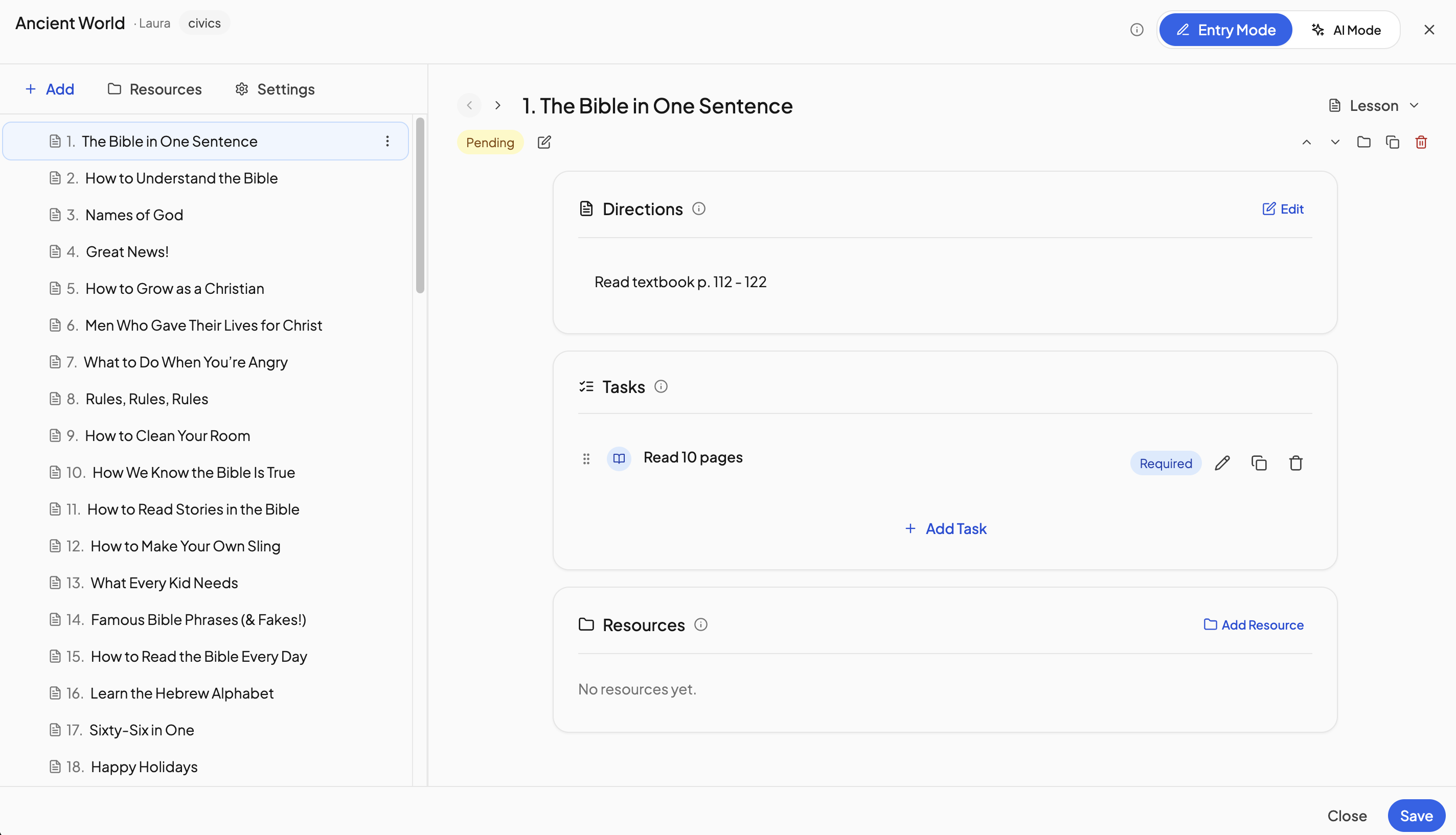
Task: Go to previous lesson with left arrow
Action: [469, 105]
